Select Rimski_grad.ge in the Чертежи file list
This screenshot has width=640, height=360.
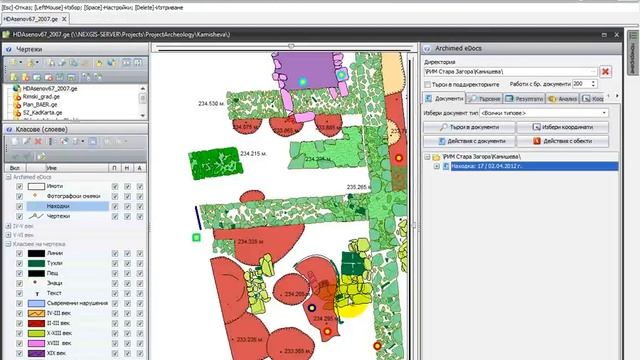pyautogui.click(x=41, y=96)
